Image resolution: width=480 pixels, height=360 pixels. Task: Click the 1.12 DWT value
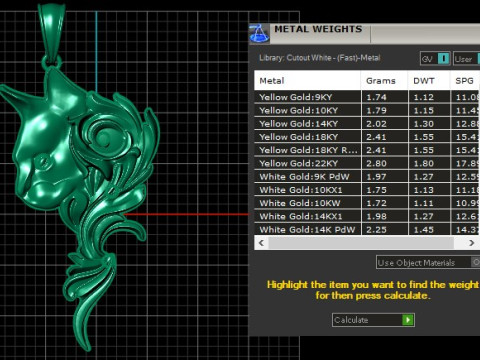pyautogui.click(x=424, y=97)
